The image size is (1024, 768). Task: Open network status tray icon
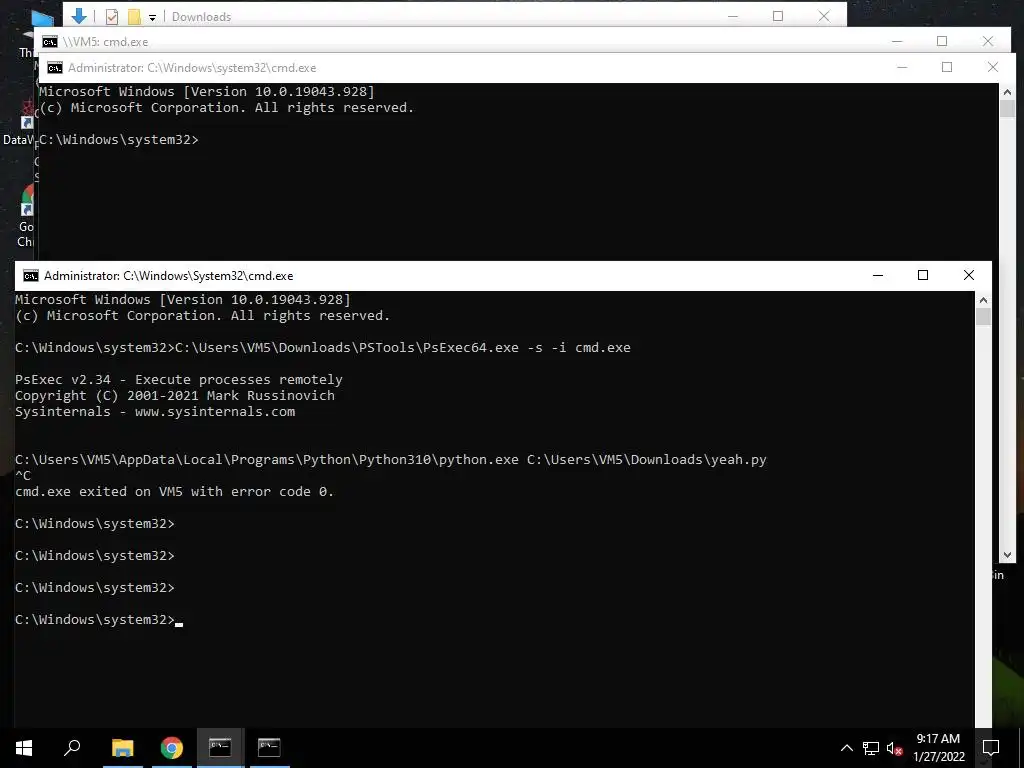tap(871, 748)
